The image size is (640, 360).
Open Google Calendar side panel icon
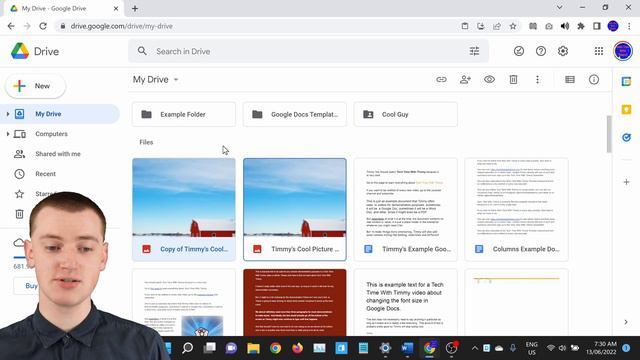626,82
